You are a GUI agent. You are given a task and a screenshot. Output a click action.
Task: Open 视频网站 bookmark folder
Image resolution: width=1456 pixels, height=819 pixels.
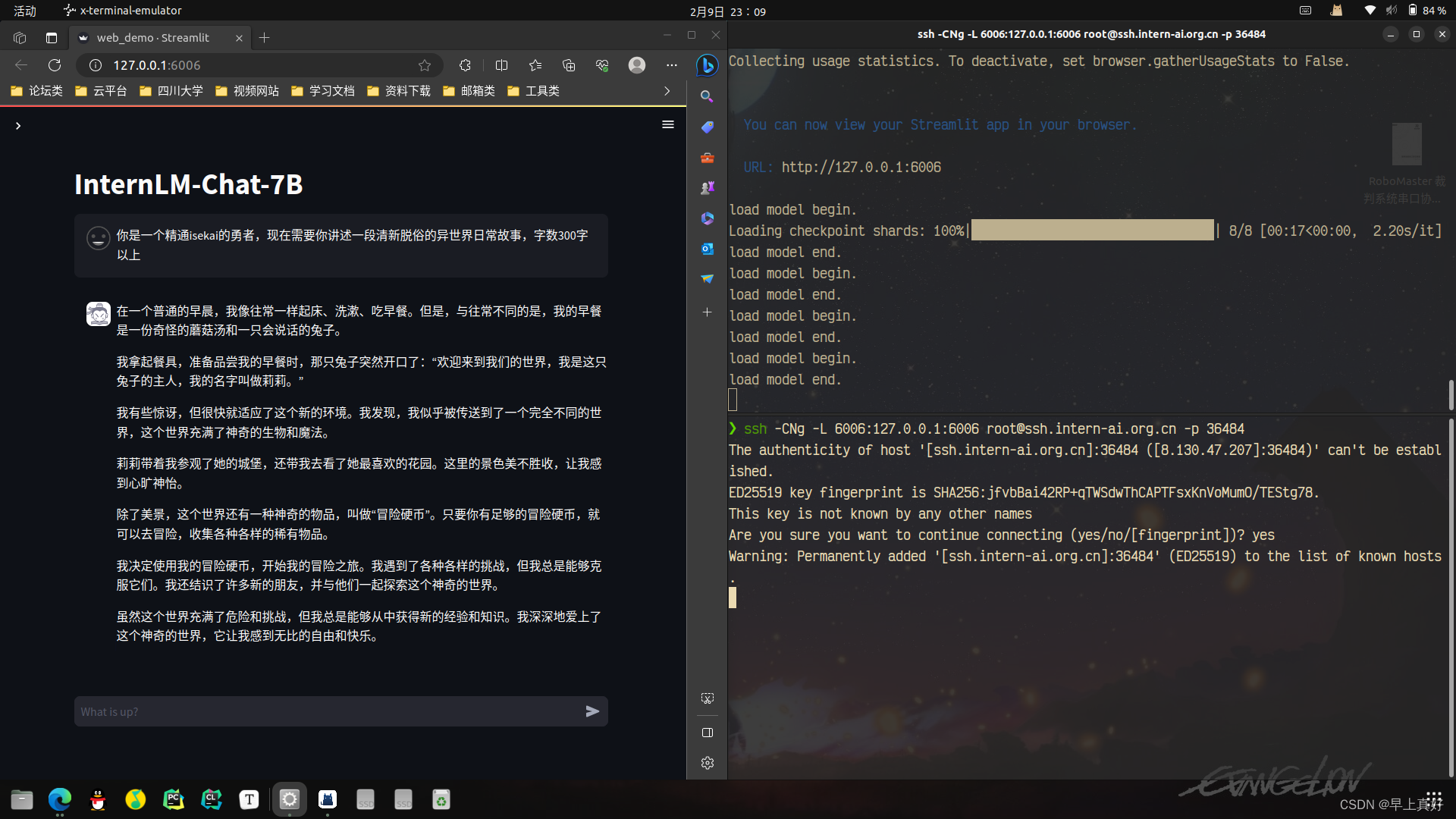[247, 91]
